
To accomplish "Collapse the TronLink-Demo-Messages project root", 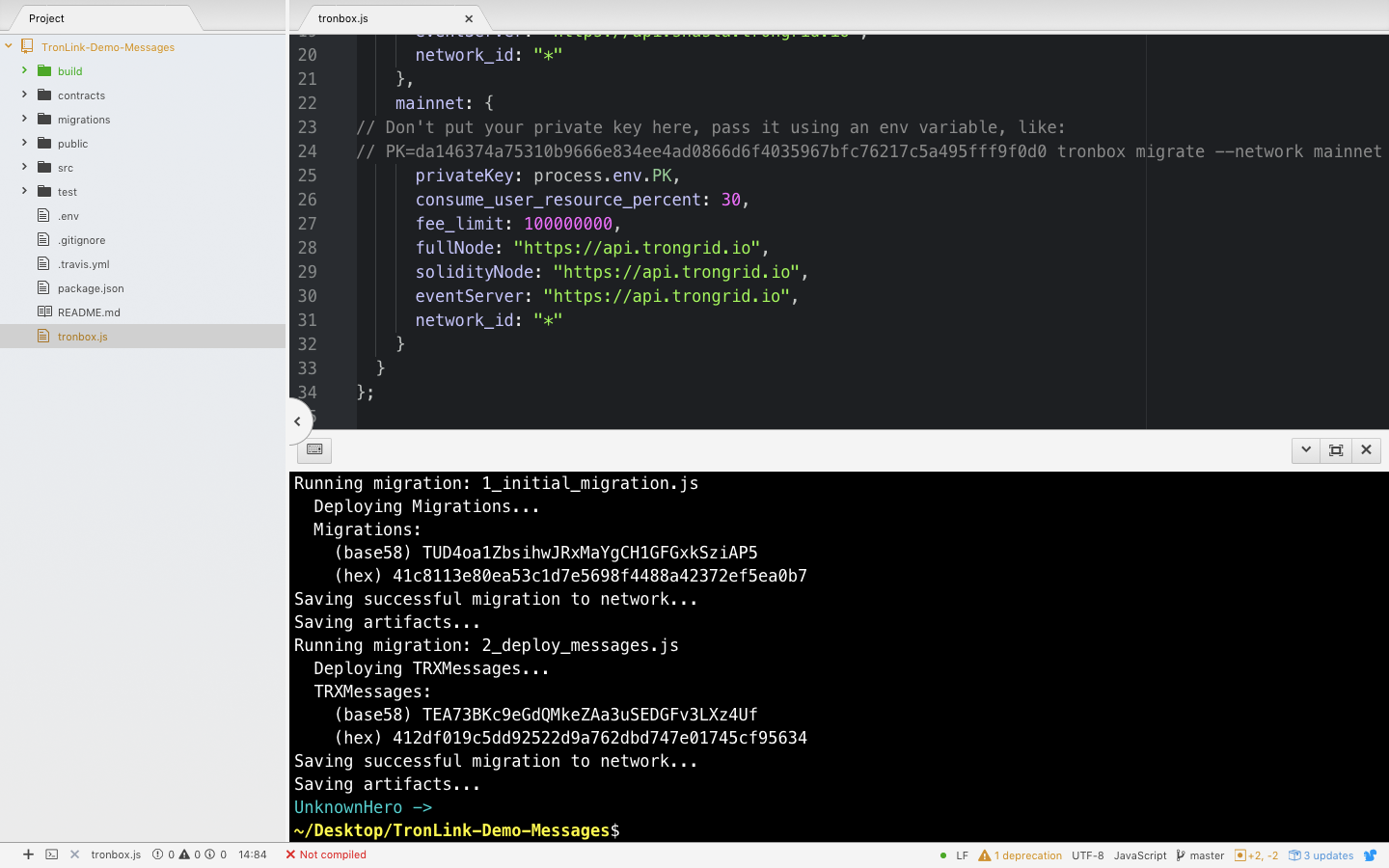I will [x=9, y=46].
